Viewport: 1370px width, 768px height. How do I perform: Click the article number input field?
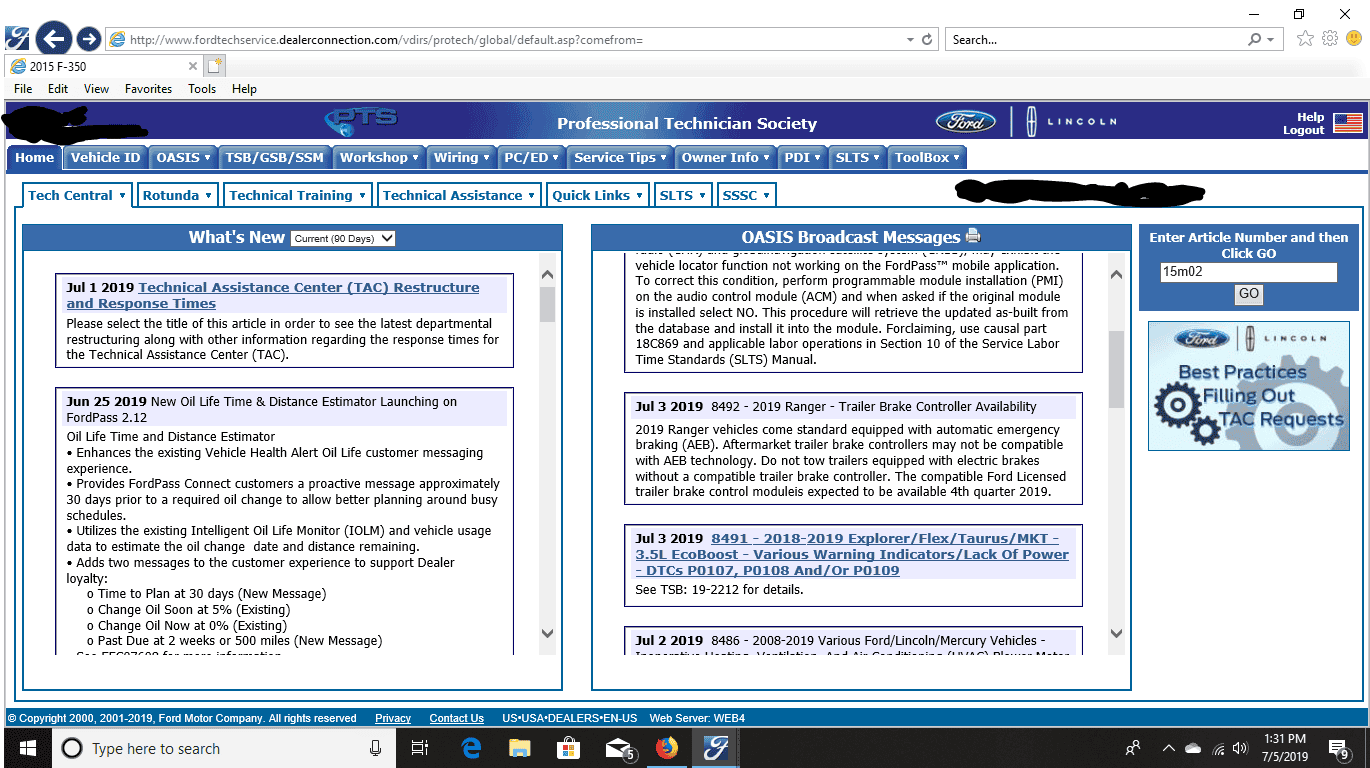1248,272
